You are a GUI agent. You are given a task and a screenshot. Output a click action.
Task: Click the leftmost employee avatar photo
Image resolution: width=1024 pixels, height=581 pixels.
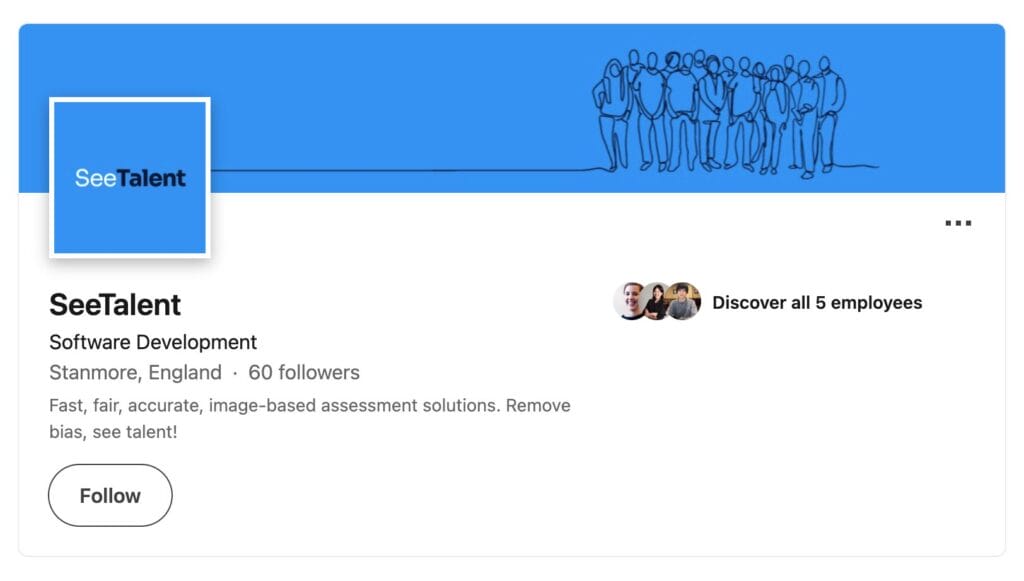628,301
